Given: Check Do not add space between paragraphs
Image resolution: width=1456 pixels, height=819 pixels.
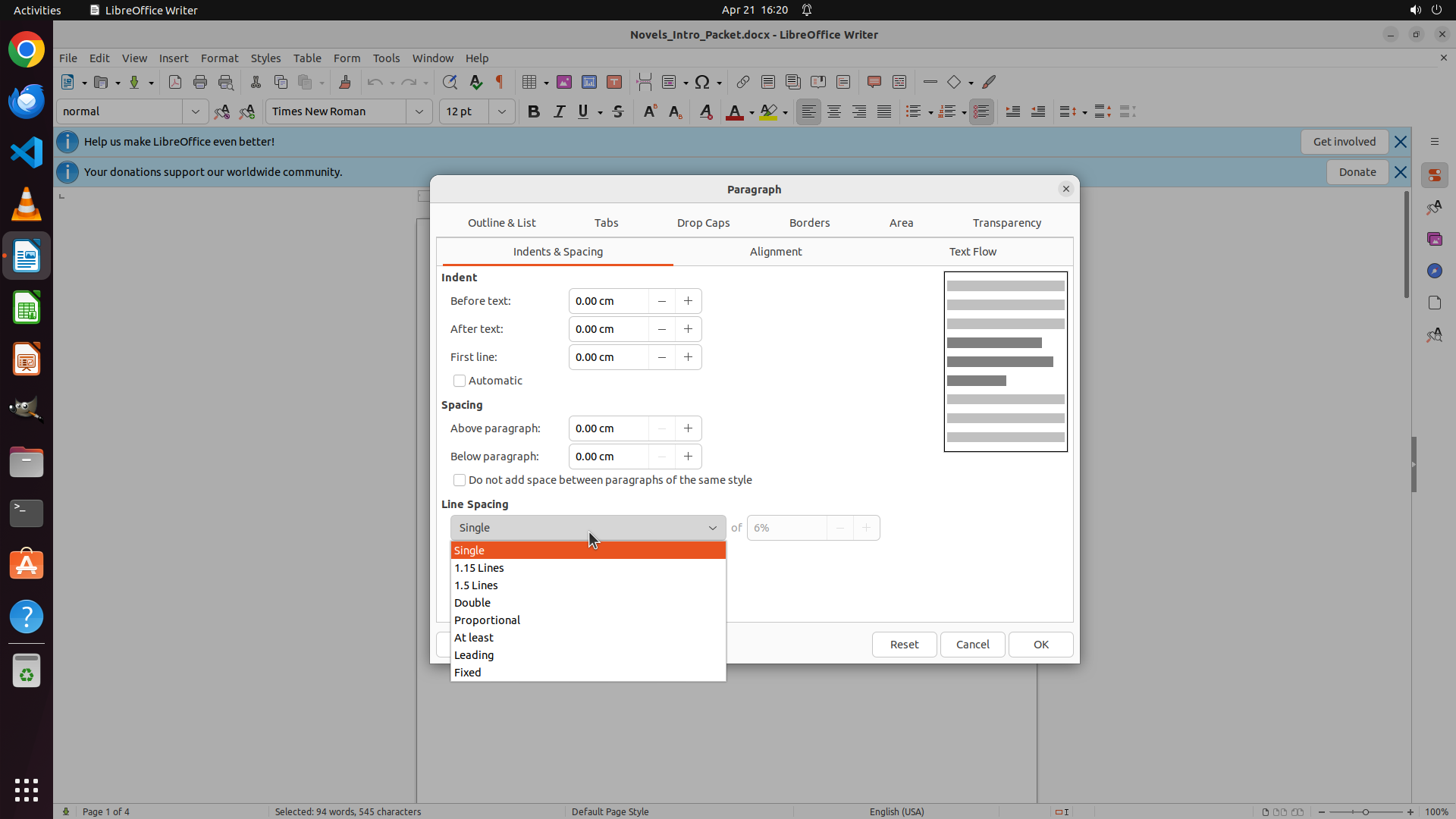Looking at the screenshot, I should point(460,480).
